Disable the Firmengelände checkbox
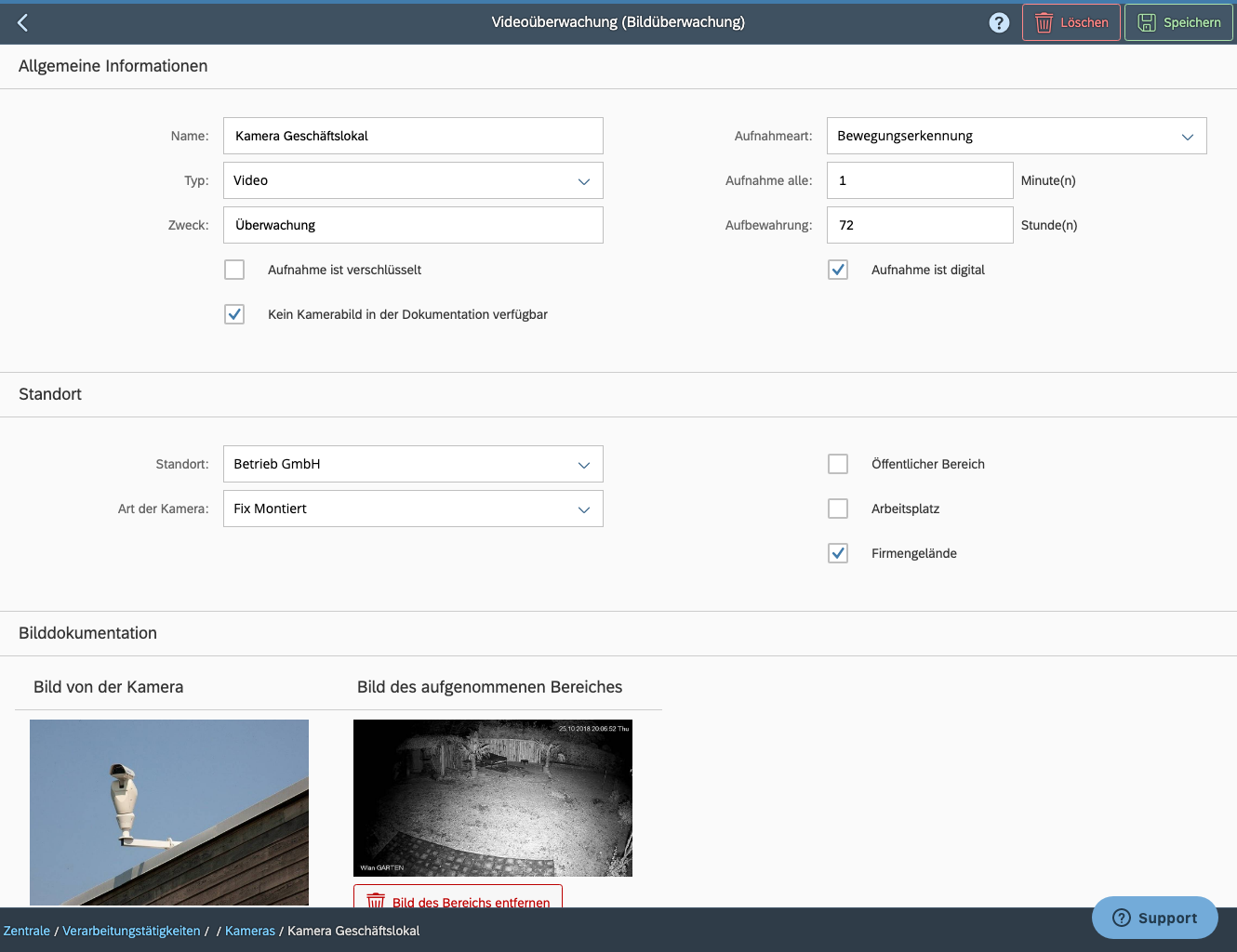Screen dimensions: 1237x952 pos(838,553)
